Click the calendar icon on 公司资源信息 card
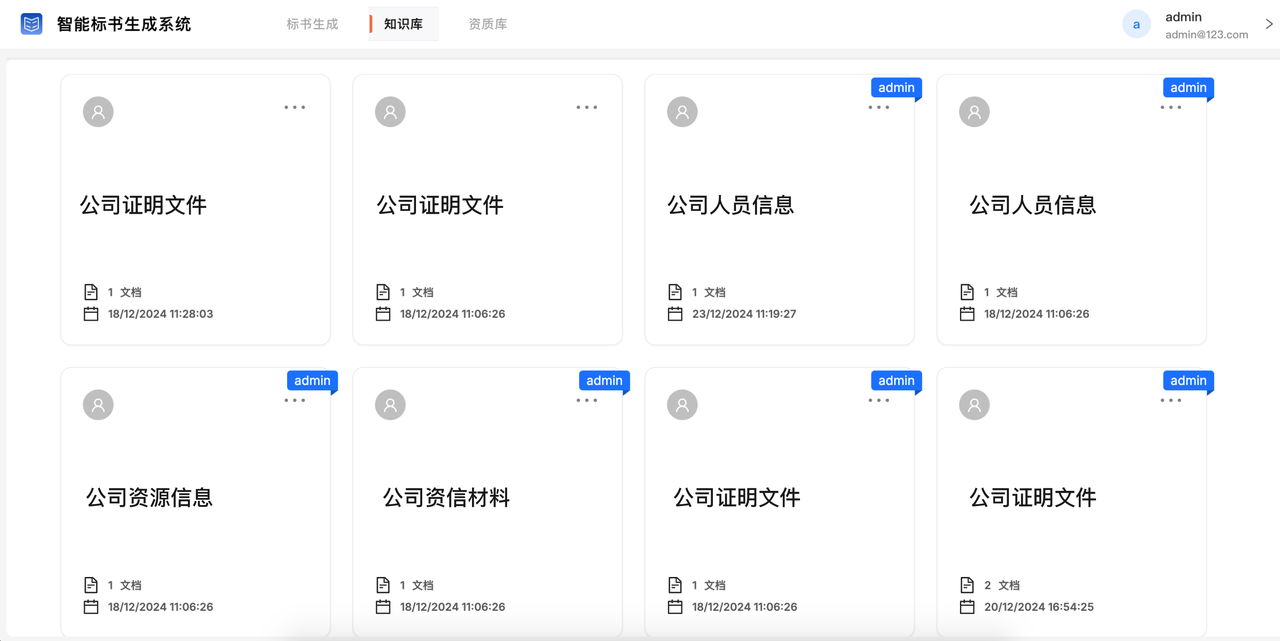Viewport: 1280px width, 641px height. (x=91, y=607)
